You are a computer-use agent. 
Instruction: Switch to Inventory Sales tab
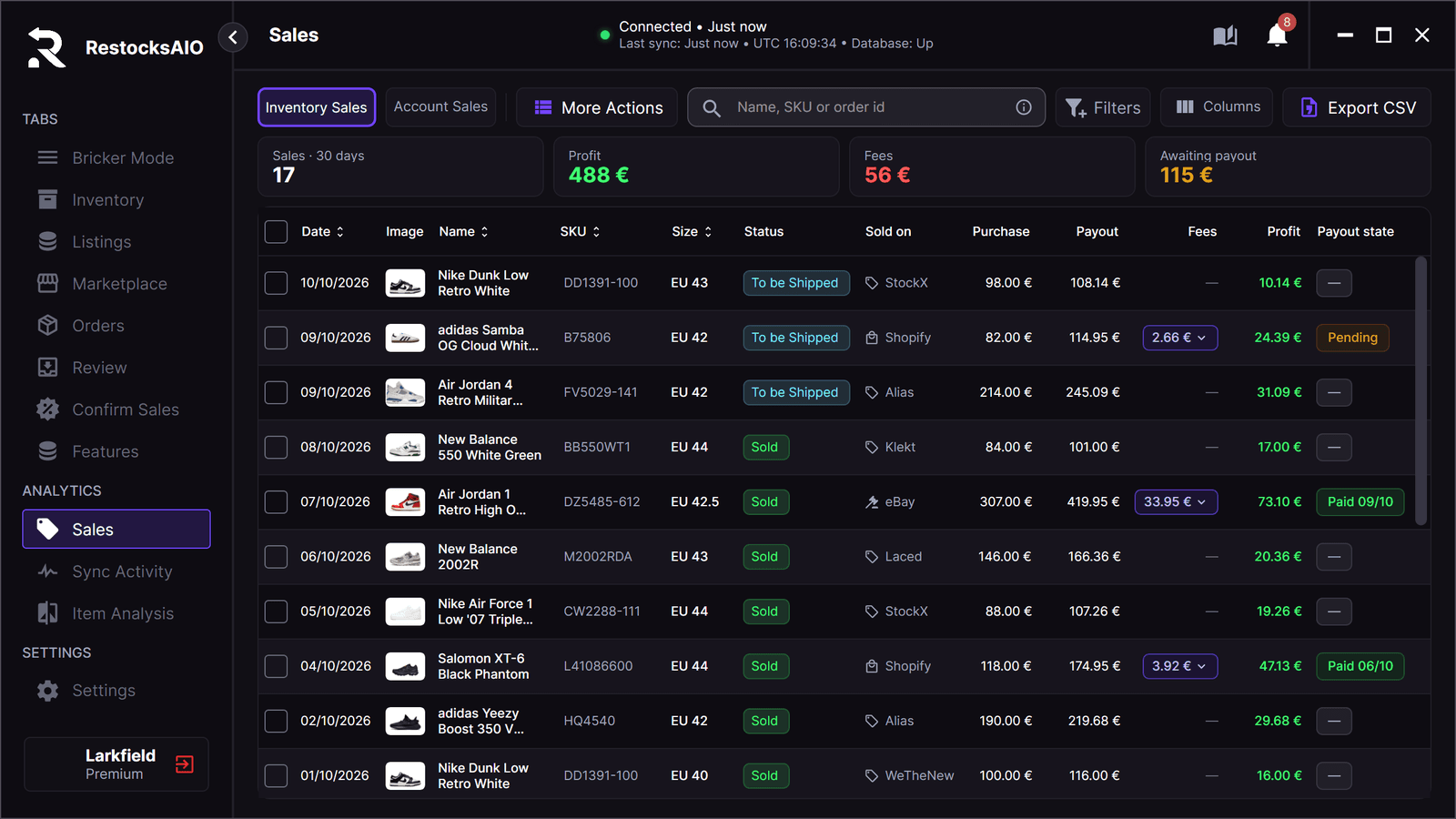point(317,107)
